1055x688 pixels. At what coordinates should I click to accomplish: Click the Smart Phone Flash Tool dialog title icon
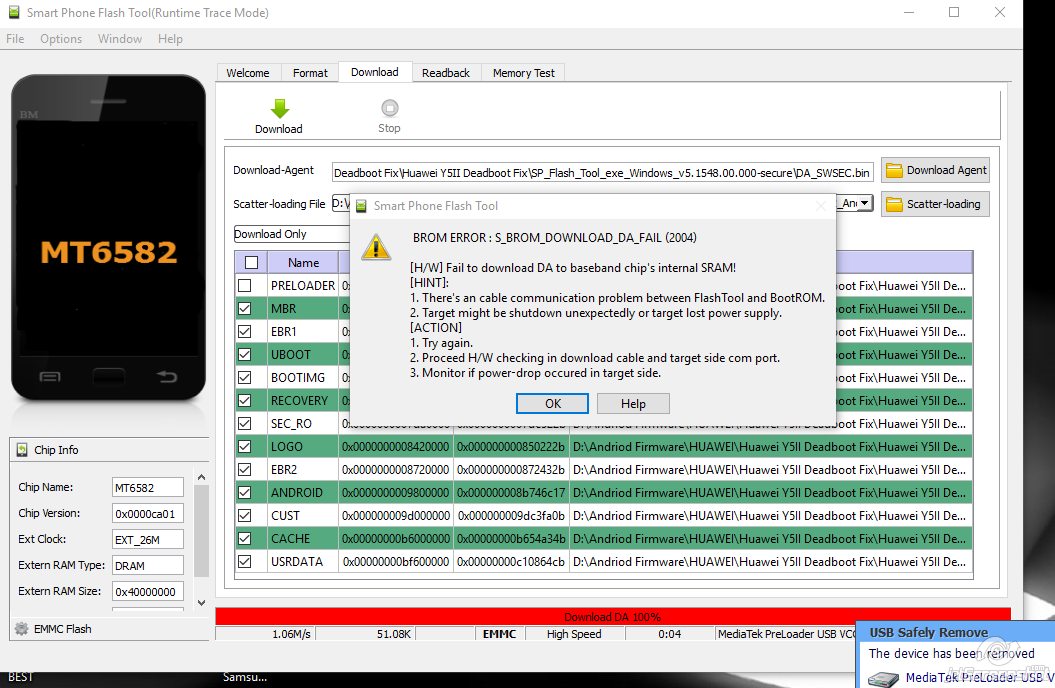click(361, 206)
